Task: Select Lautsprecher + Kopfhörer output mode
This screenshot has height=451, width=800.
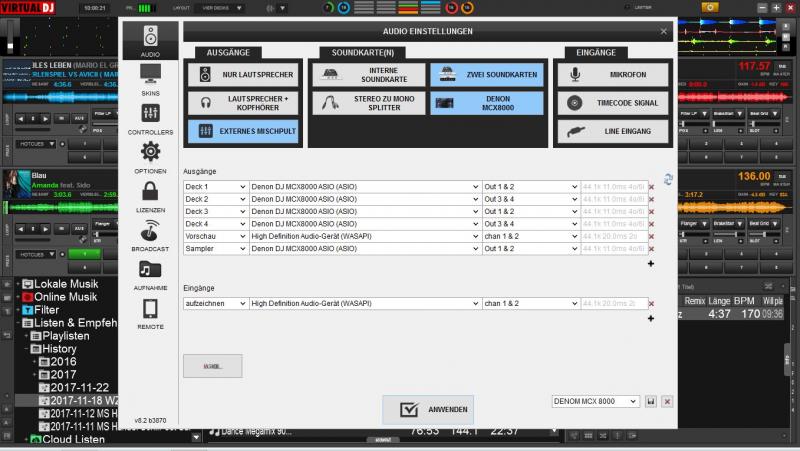Action: (243, 103)
